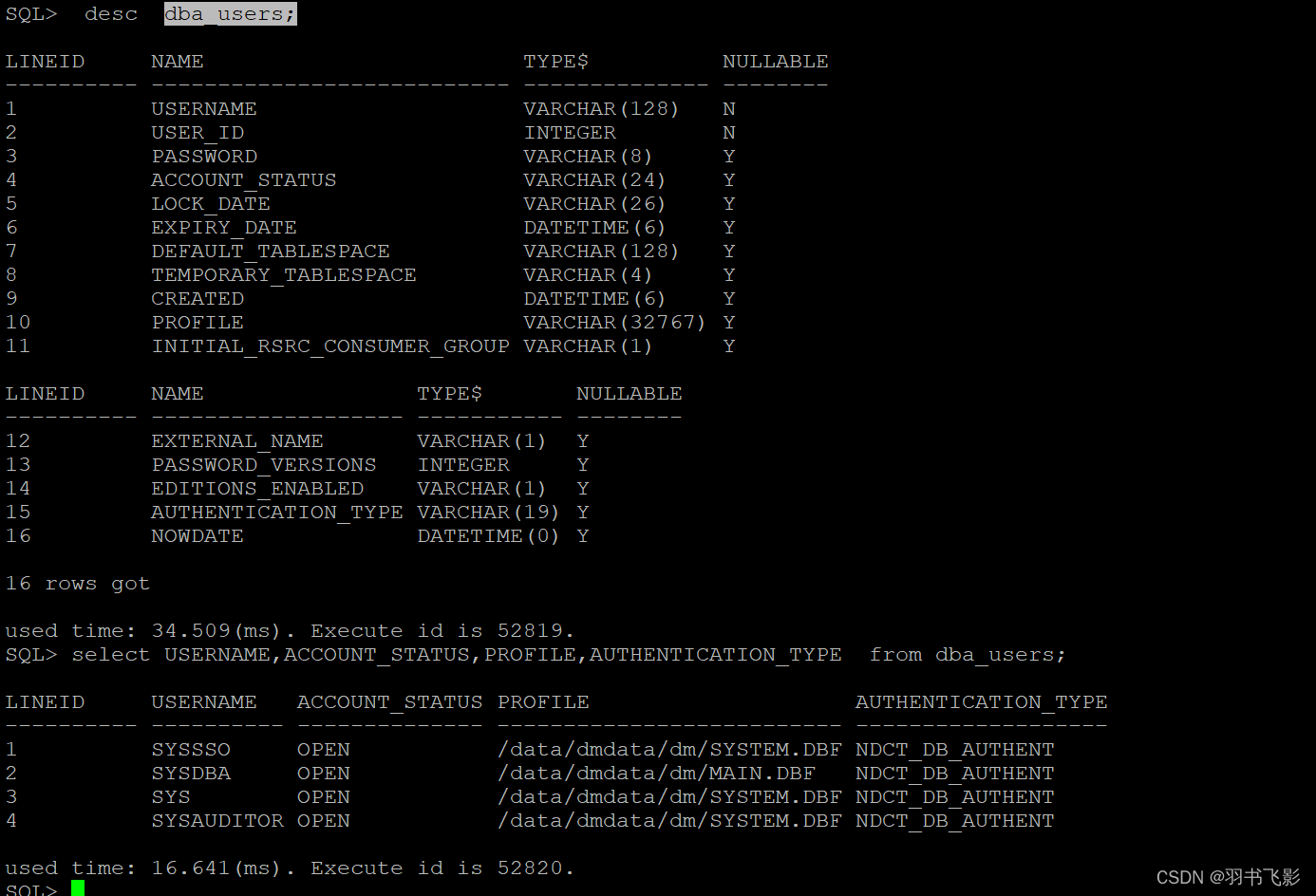
Task: Click EDITIONS_ENABLED name
Action: click(257, 489)
